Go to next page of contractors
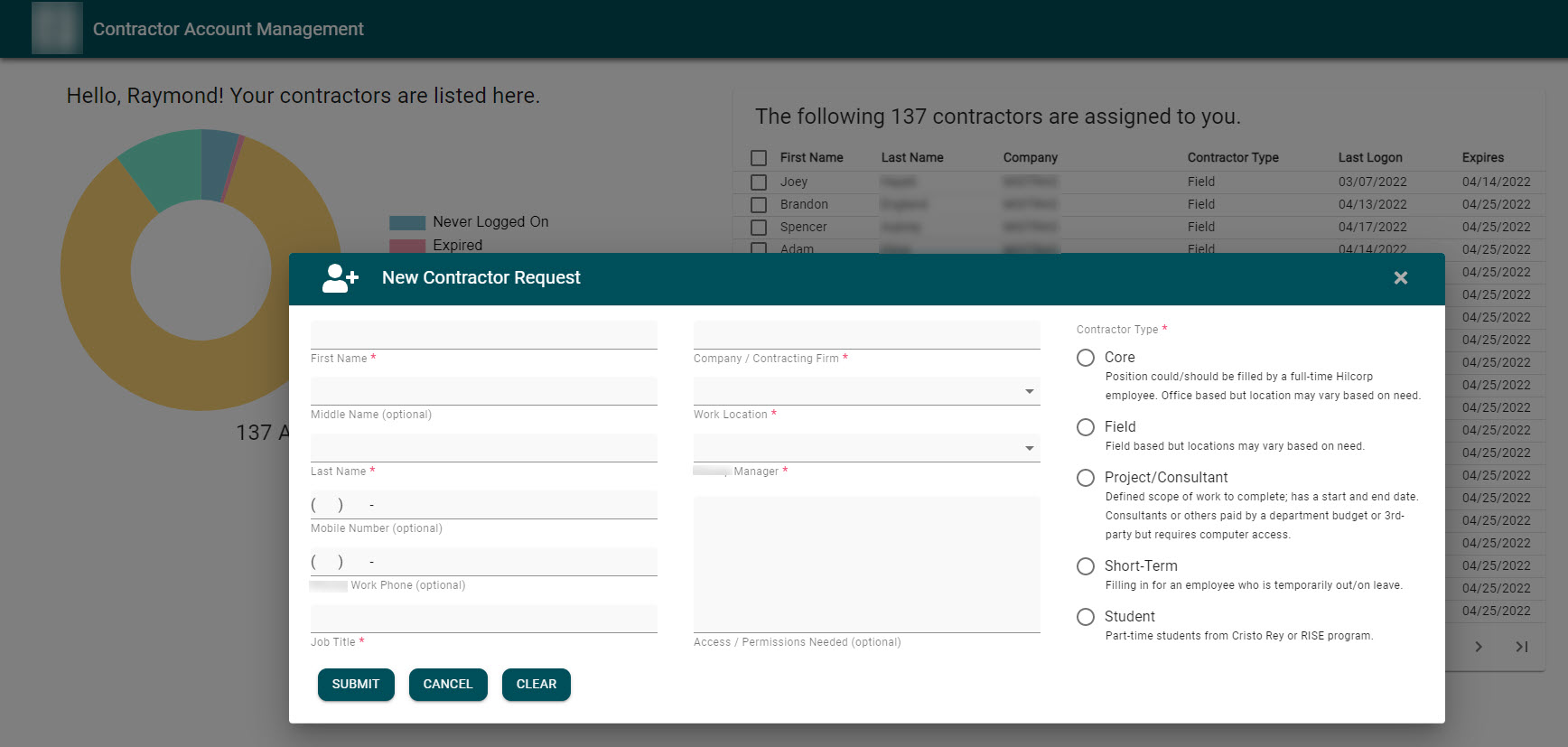The image size is (1568, 747). [x=1478, y=647]
